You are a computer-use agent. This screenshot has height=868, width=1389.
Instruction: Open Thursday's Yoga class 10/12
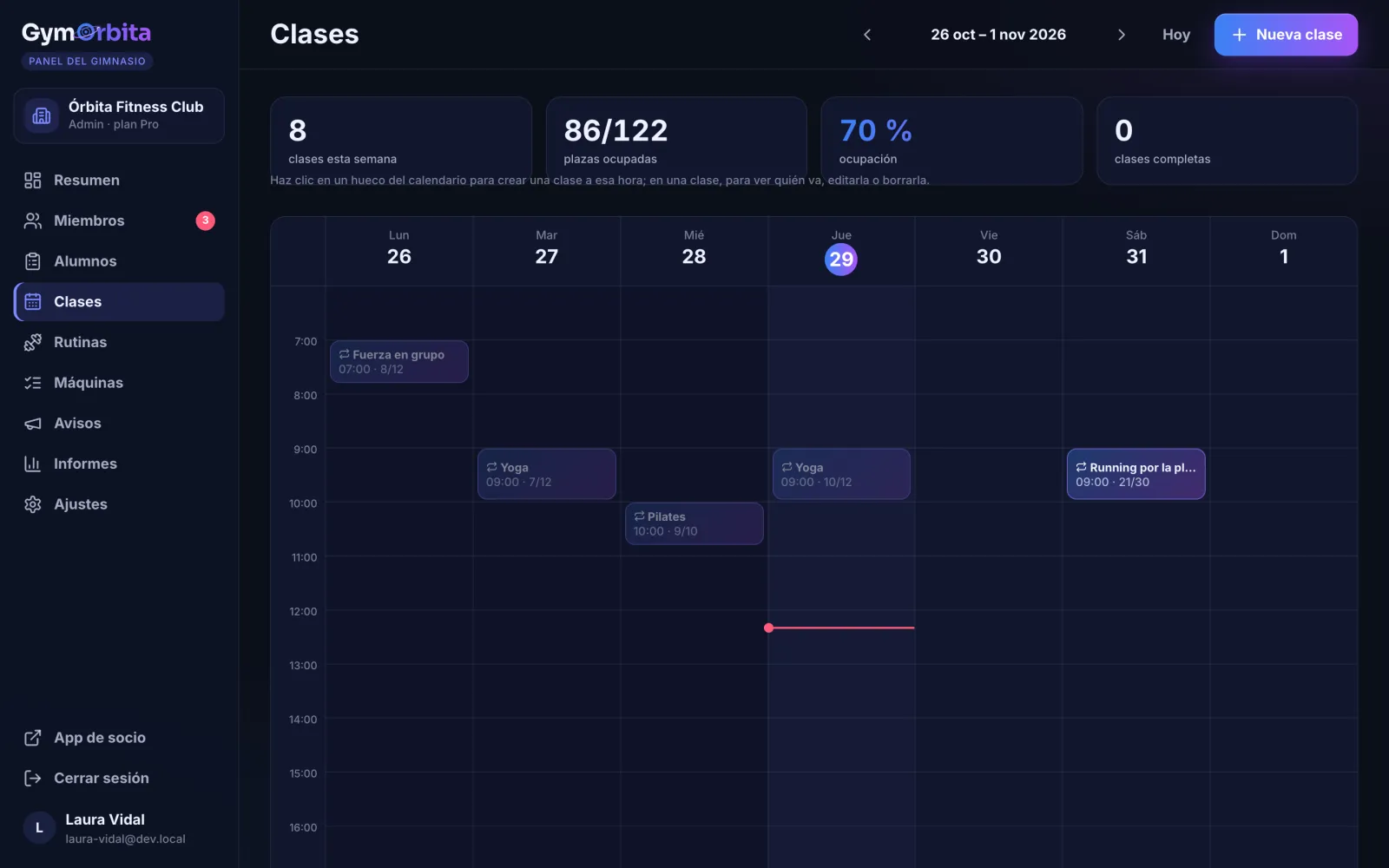841,474
